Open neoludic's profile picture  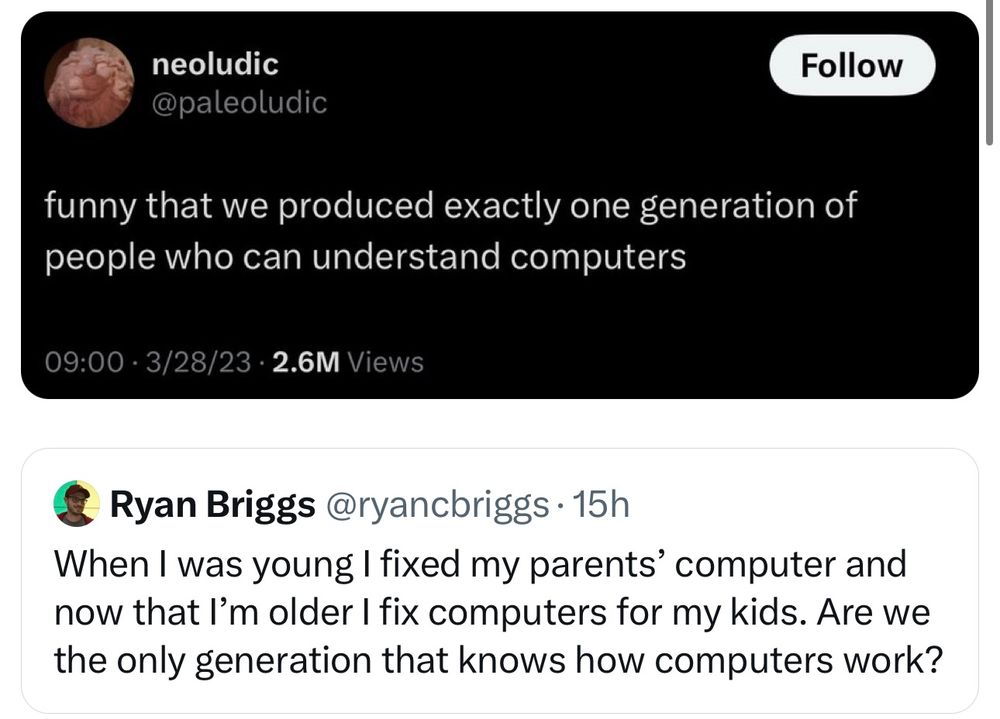coord(91,83)
